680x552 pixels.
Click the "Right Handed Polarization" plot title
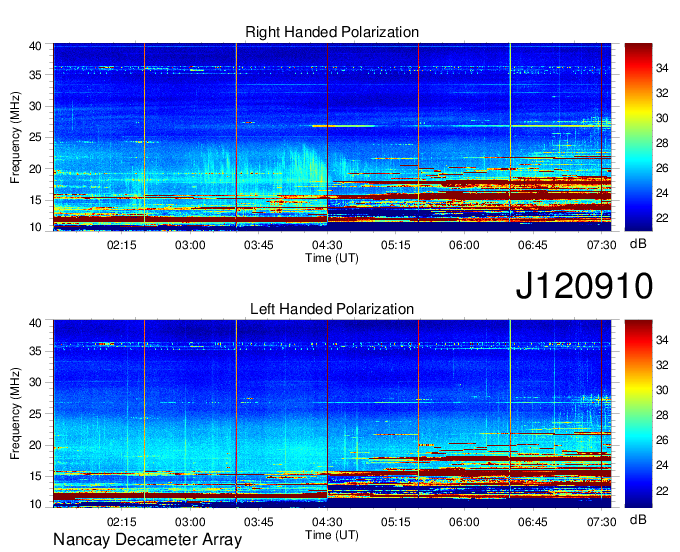[x=332, y=32]
